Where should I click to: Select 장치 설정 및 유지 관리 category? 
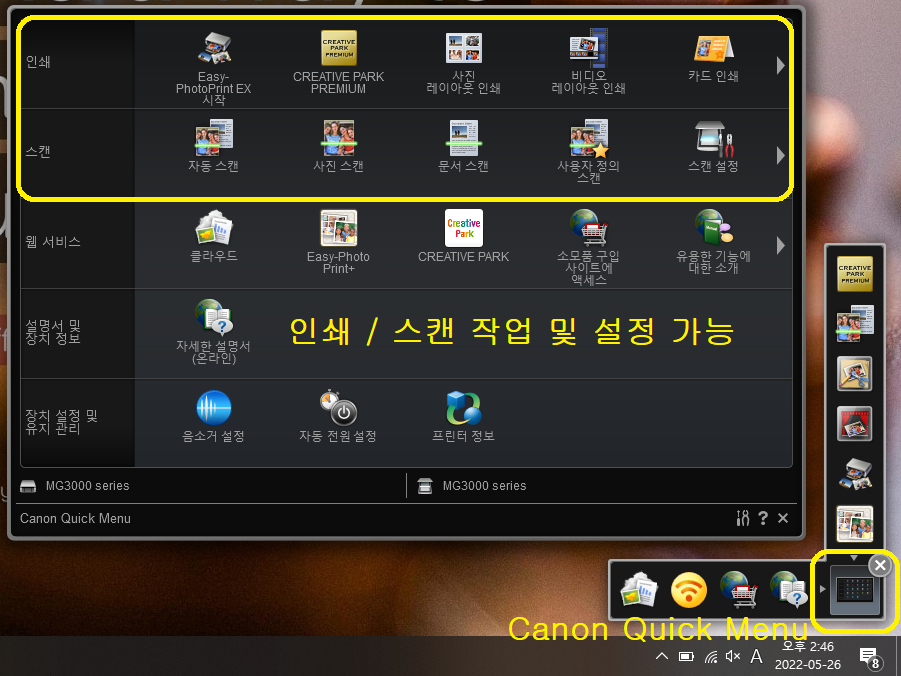pos(61,422)
